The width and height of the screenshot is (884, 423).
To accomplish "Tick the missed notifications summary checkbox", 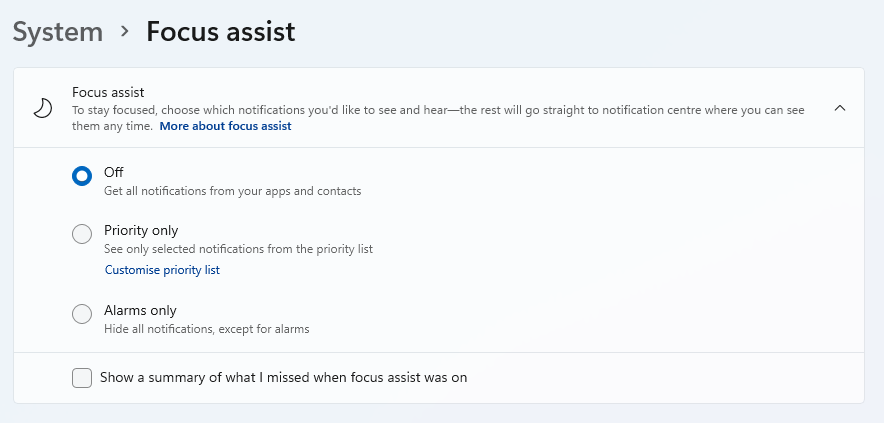I will coord(82,378).
